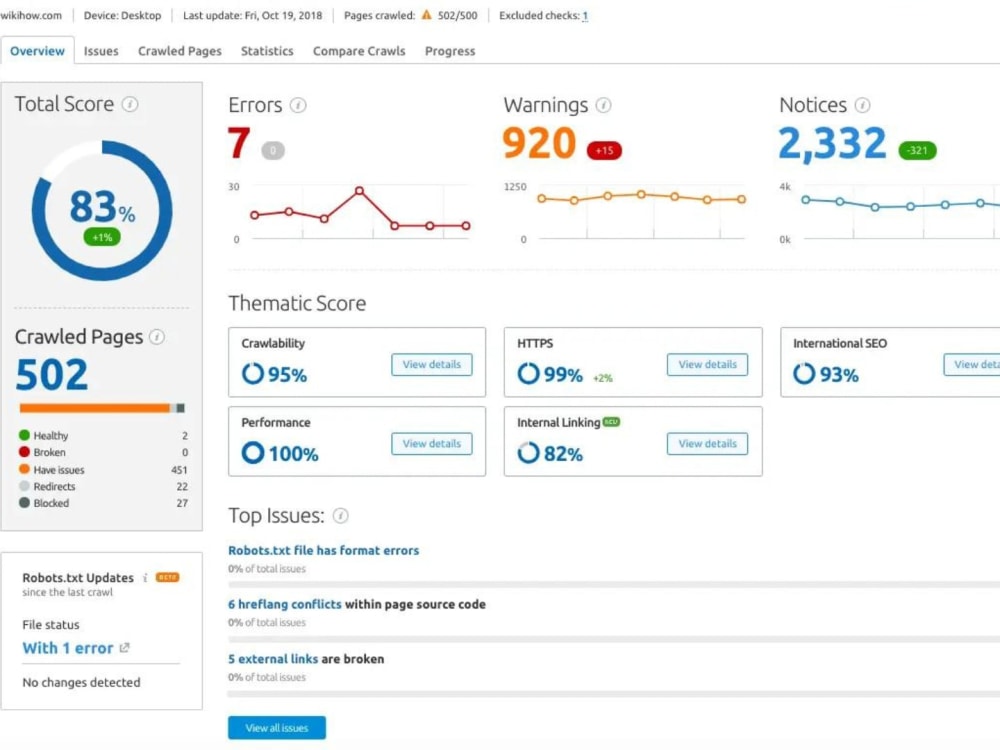Screen dimensions: 1000x750
Task: Open the Crawled Pages tab
Action: 180,51
